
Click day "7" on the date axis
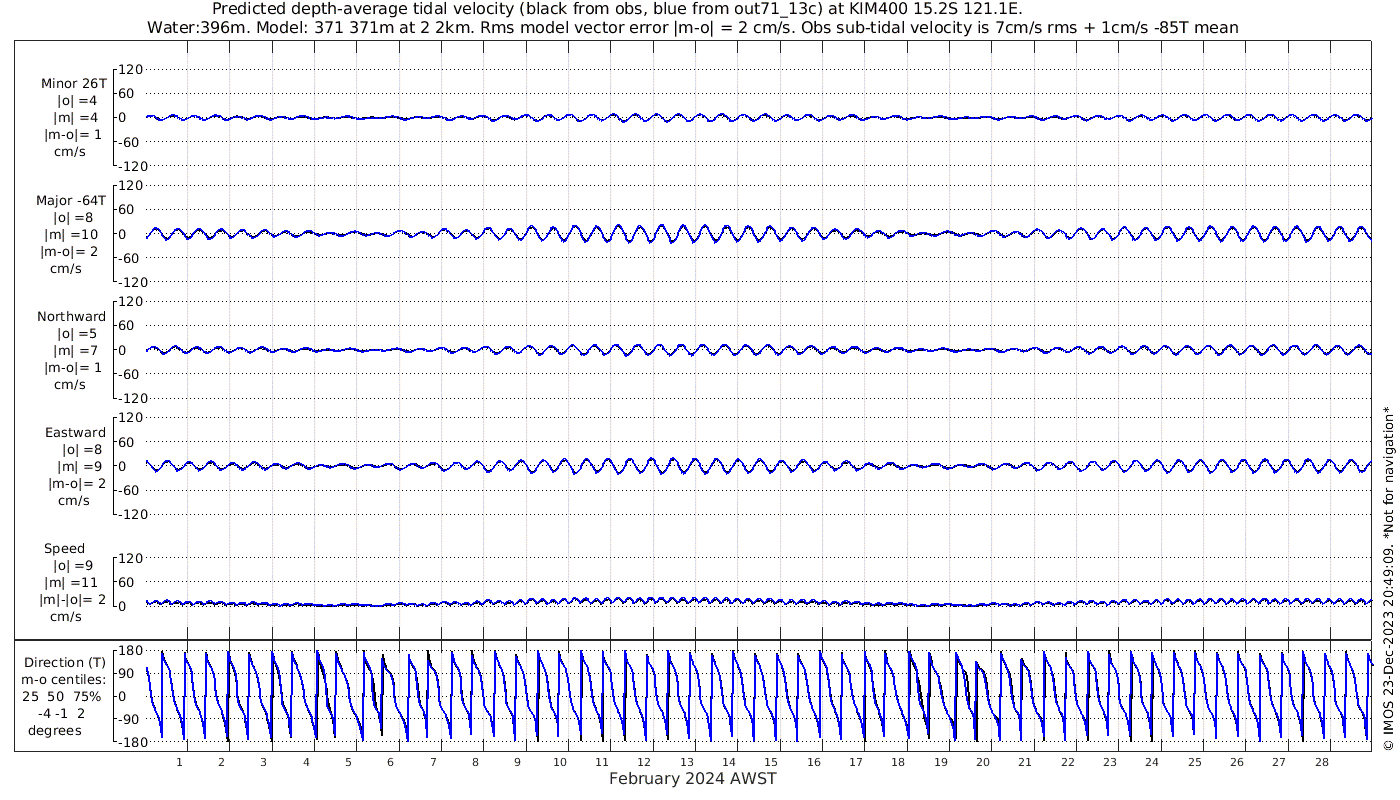(x=434, y=762)
